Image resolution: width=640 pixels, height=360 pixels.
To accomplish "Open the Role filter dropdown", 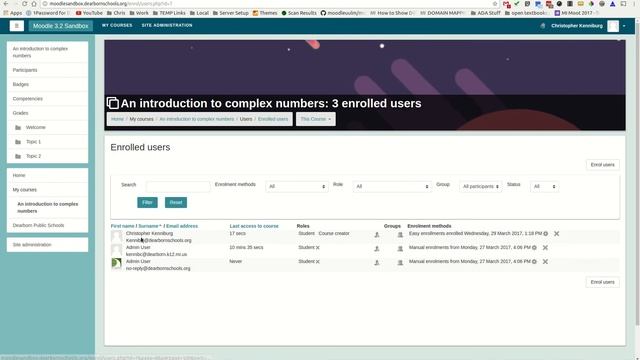I will [392, 187].
